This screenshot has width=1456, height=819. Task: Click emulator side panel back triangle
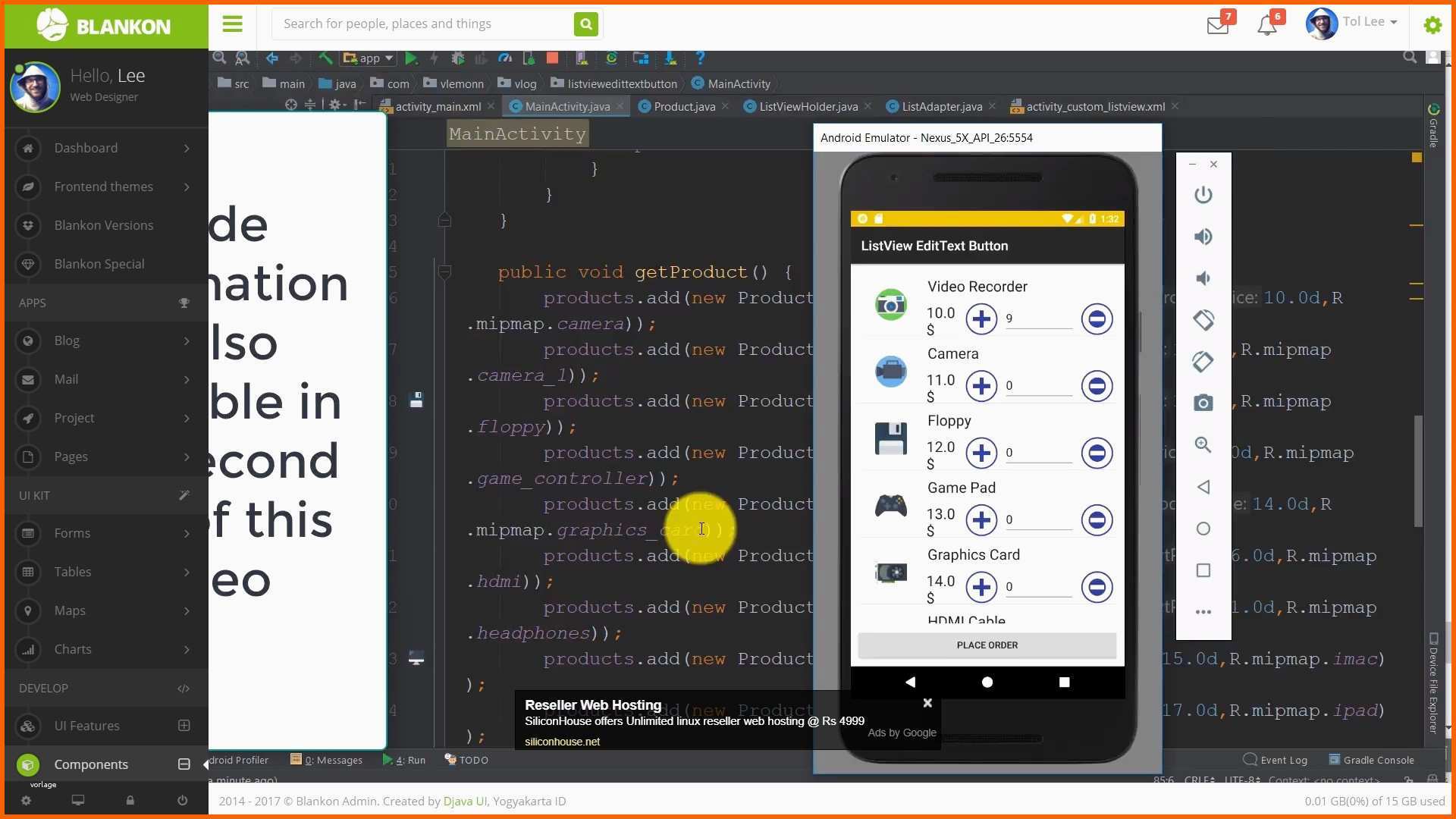click(1203, 487)
